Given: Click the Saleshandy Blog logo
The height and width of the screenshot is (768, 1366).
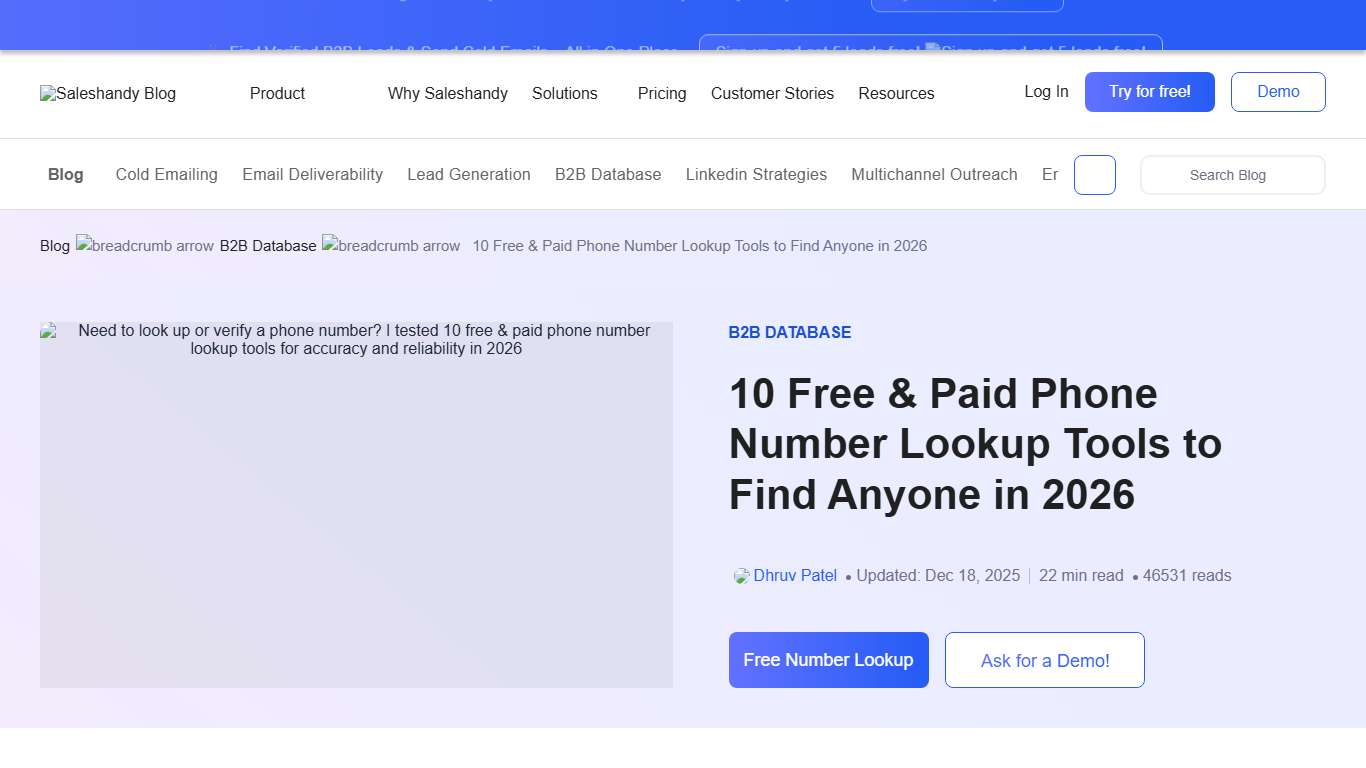Looking at the screenshot, I should coord(107,93).
